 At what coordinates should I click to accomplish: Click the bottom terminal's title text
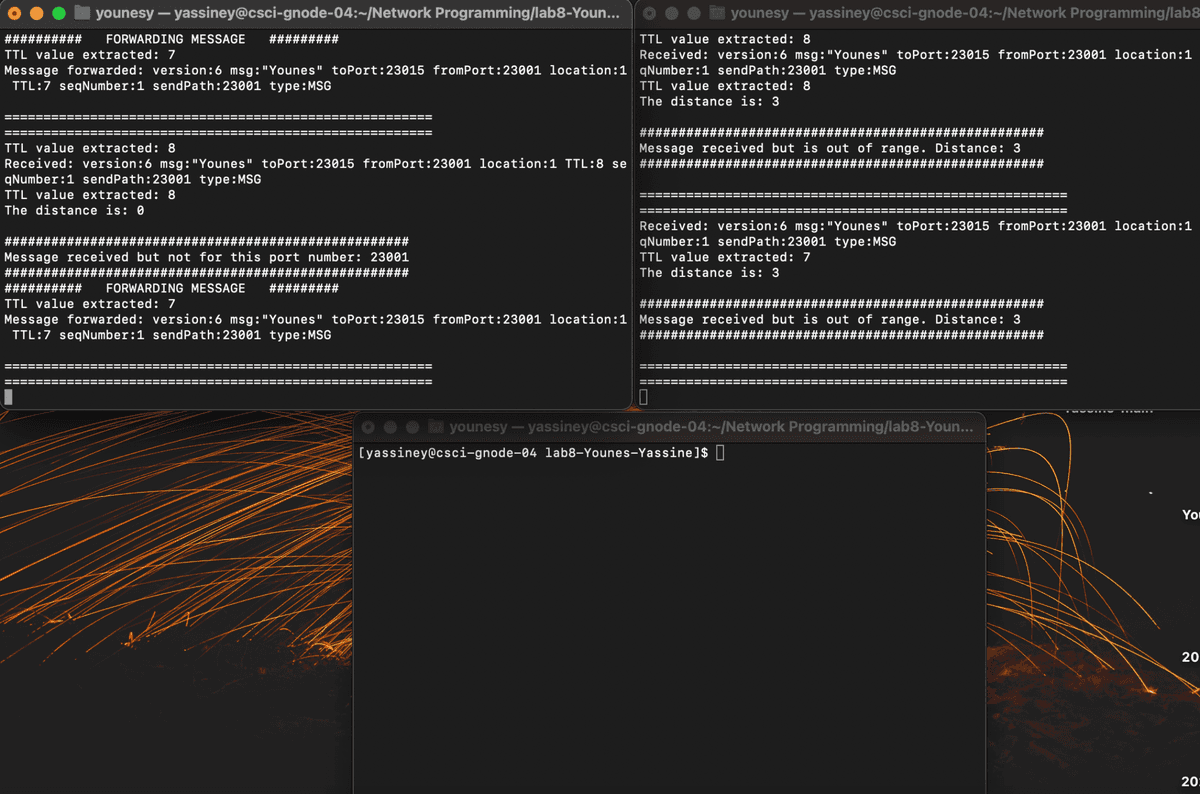(x=710, y=427)
